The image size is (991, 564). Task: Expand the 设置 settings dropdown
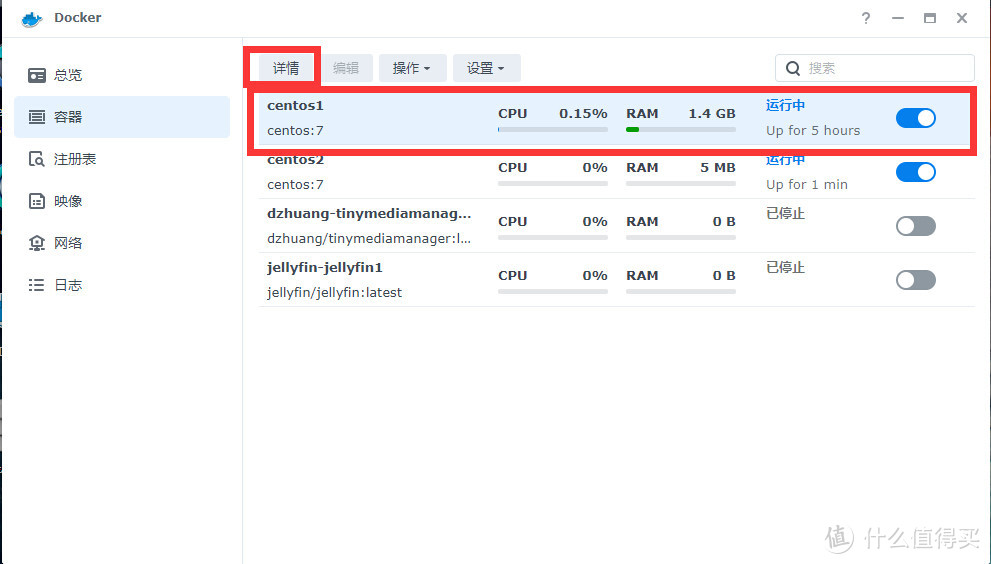point(486,68)
